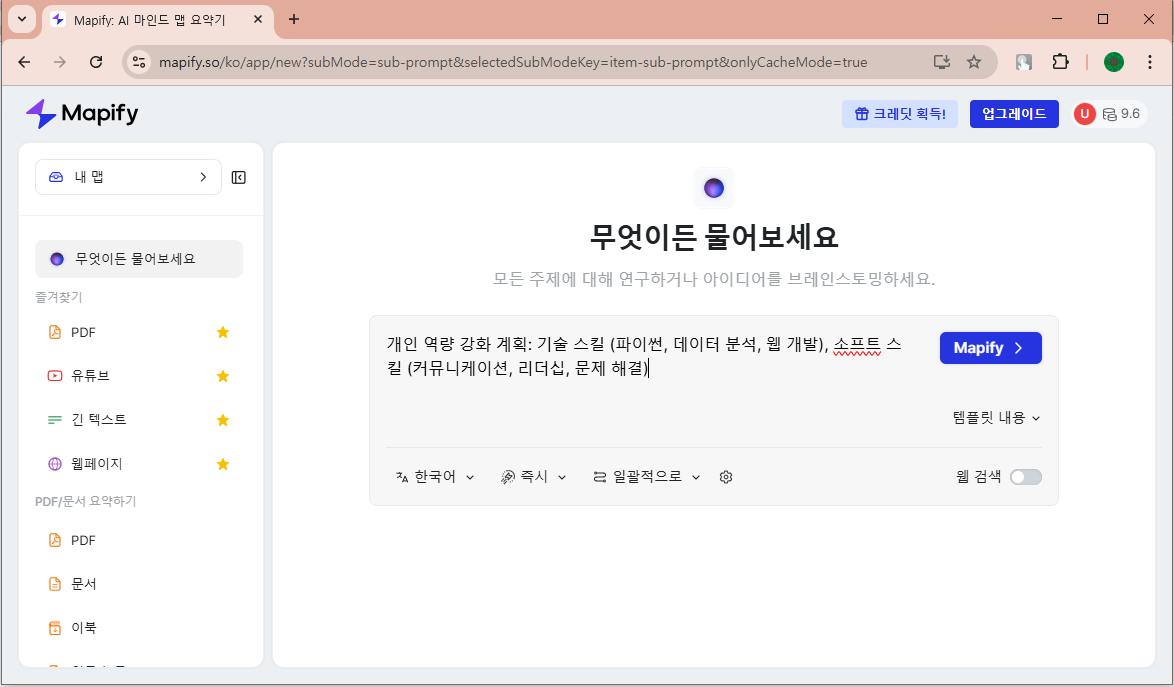This screenshot has width=1174, height=687.
Task: Open advanced settings gear icon
Action: coord(726,477)
